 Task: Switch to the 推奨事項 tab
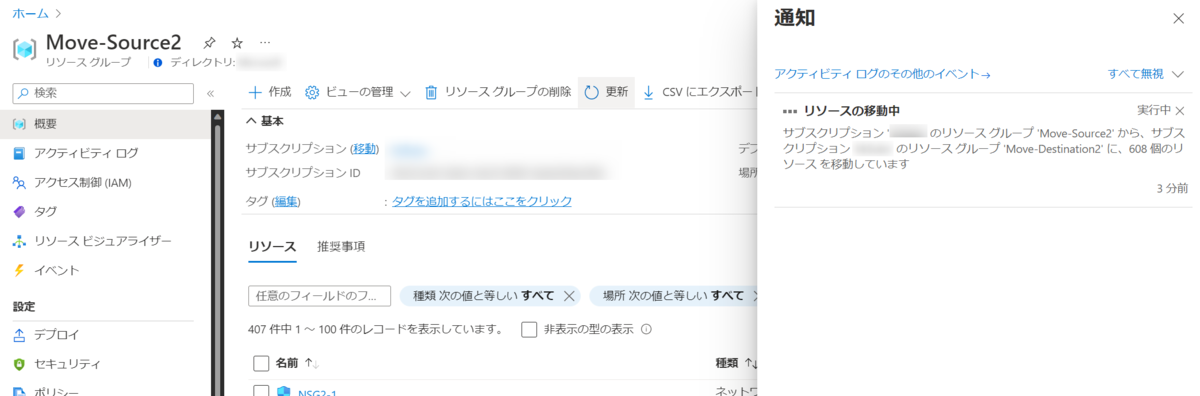click(341, 246)
